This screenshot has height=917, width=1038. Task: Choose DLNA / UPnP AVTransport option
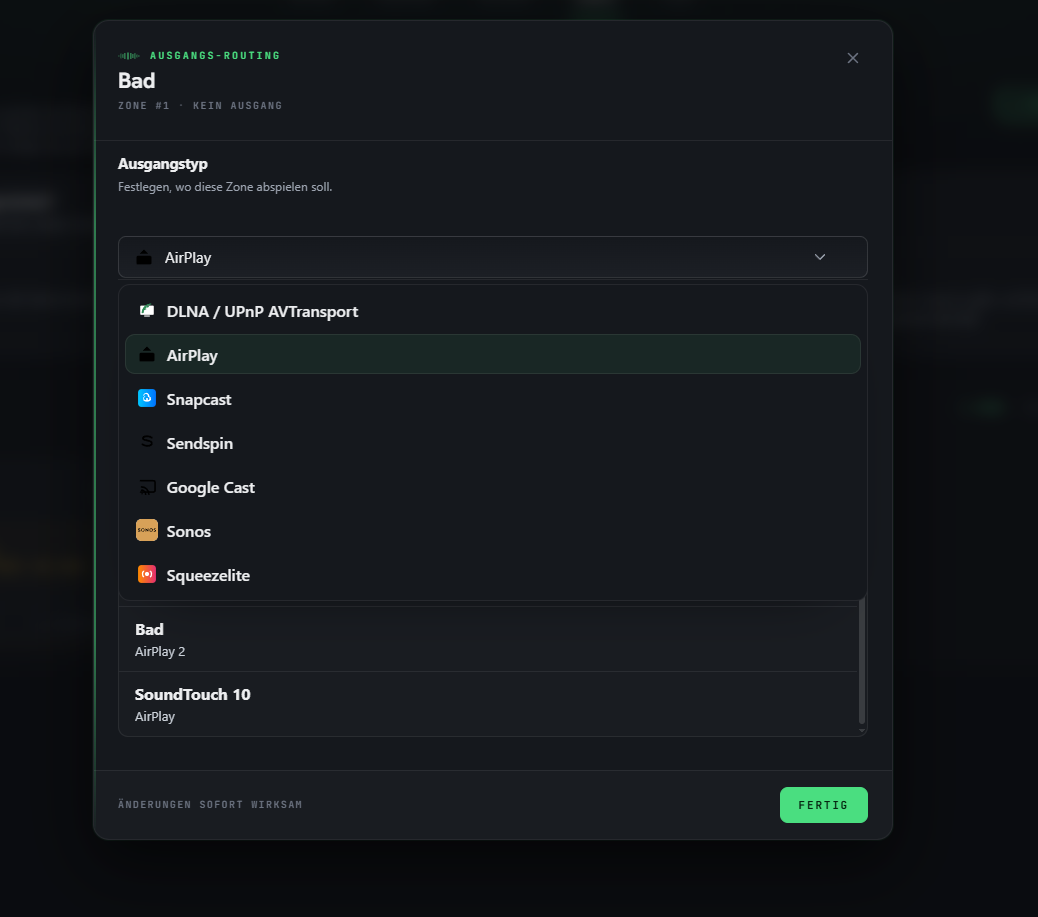pyautogui.click(x=493, y=311)
